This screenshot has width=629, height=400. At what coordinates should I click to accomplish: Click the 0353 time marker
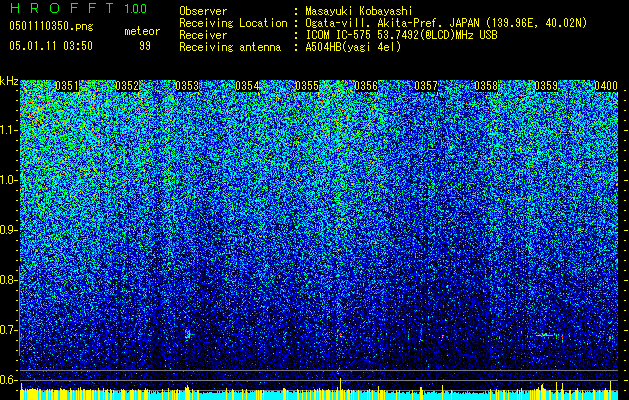tap(187, 86)
